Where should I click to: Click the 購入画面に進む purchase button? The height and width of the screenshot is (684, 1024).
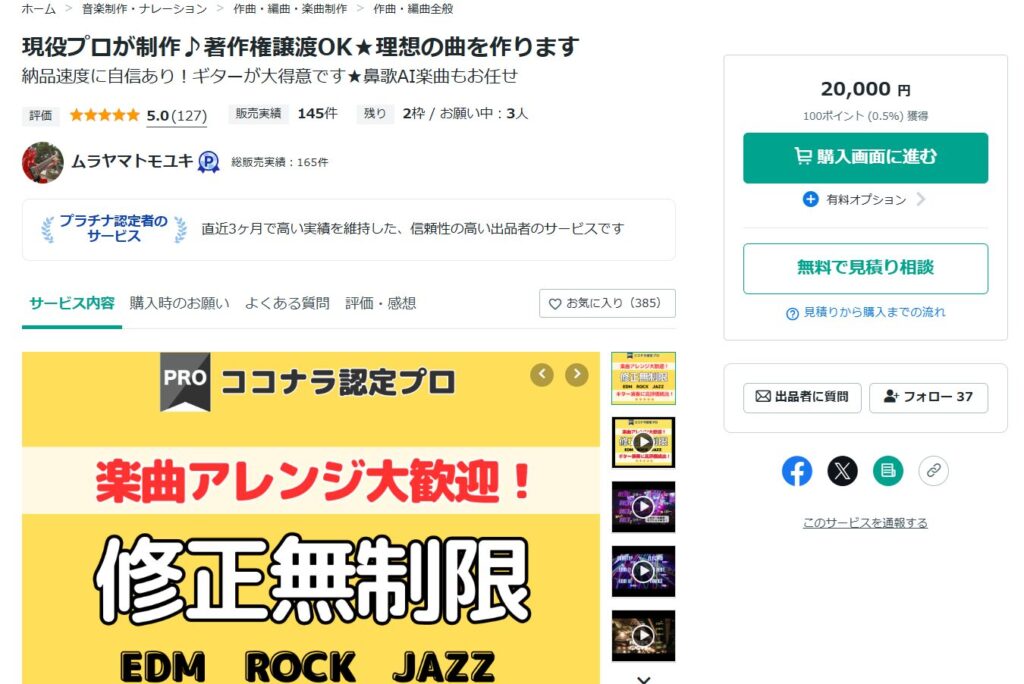pyautogui.click(x=865, y=157)
